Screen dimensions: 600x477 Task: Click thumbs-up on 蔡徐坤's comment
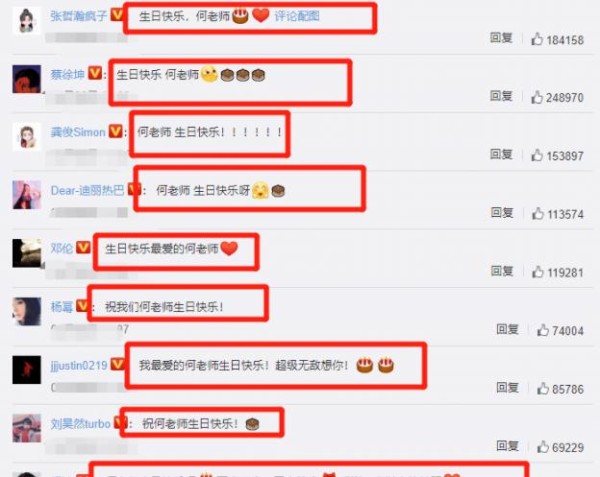tap(537, 97)
